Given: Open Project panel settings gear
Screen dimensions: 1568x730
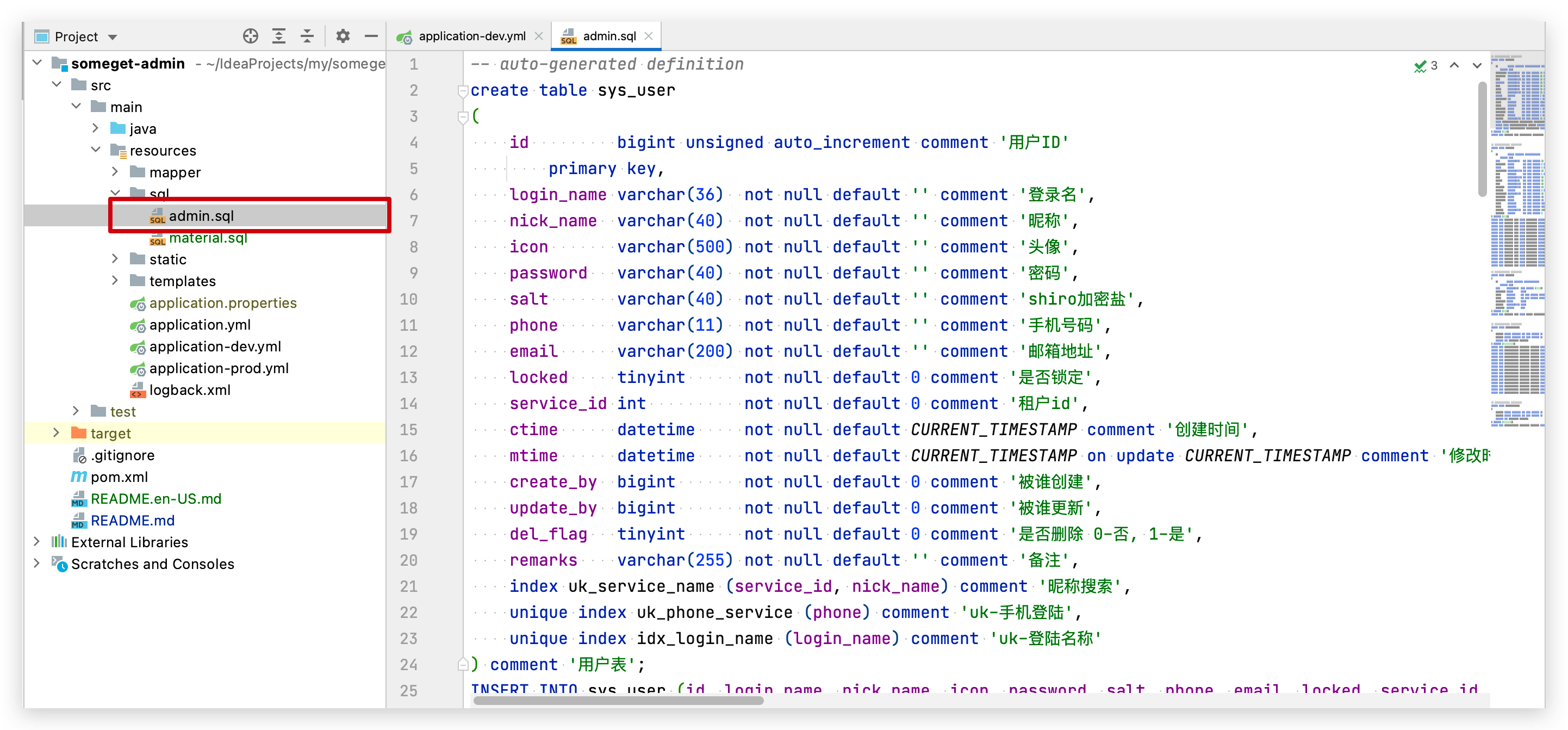Looking at the screenshot, I should click(343, 36).
